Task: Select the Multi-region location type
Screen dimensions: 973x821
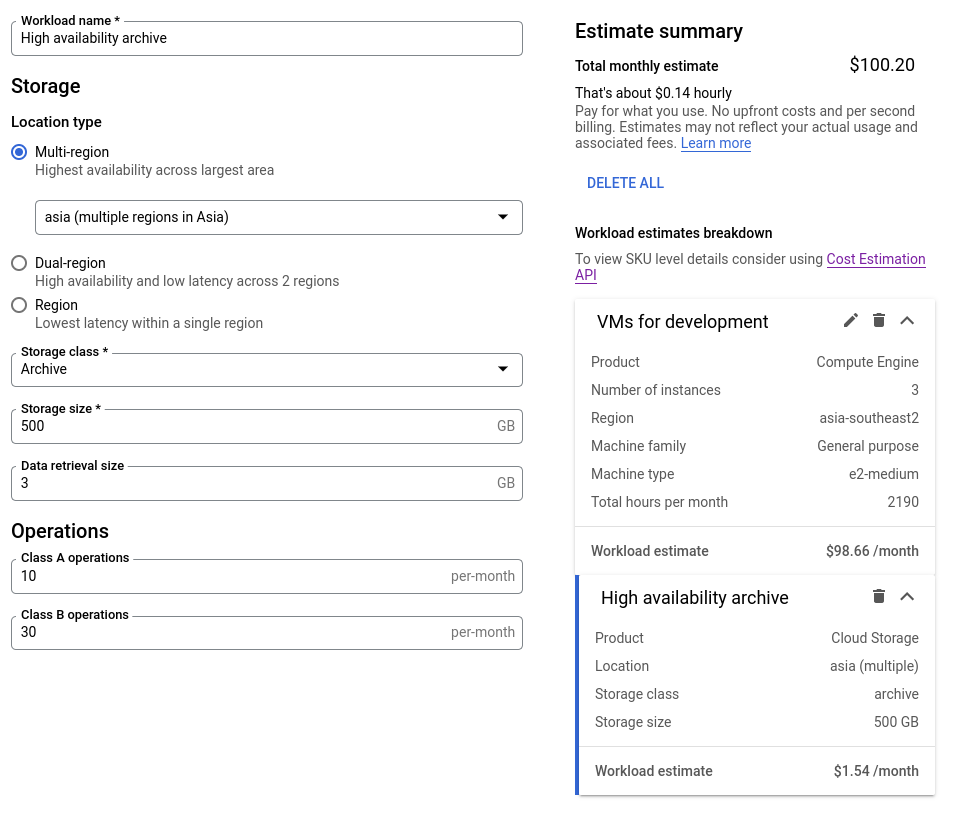Action: [19, 152]
